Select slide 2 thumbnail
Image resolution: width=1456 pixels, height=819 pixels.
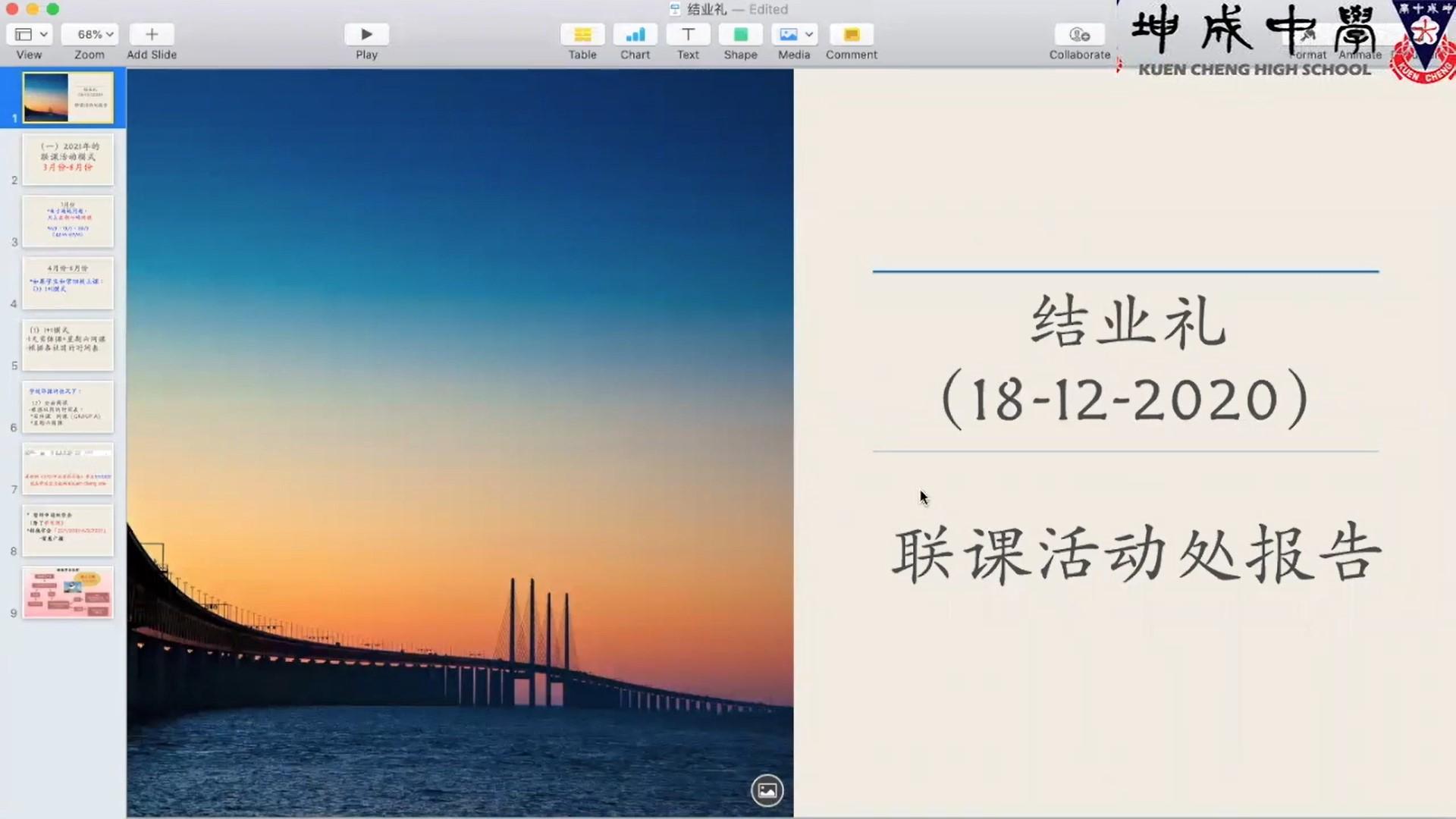pos(68,159)
